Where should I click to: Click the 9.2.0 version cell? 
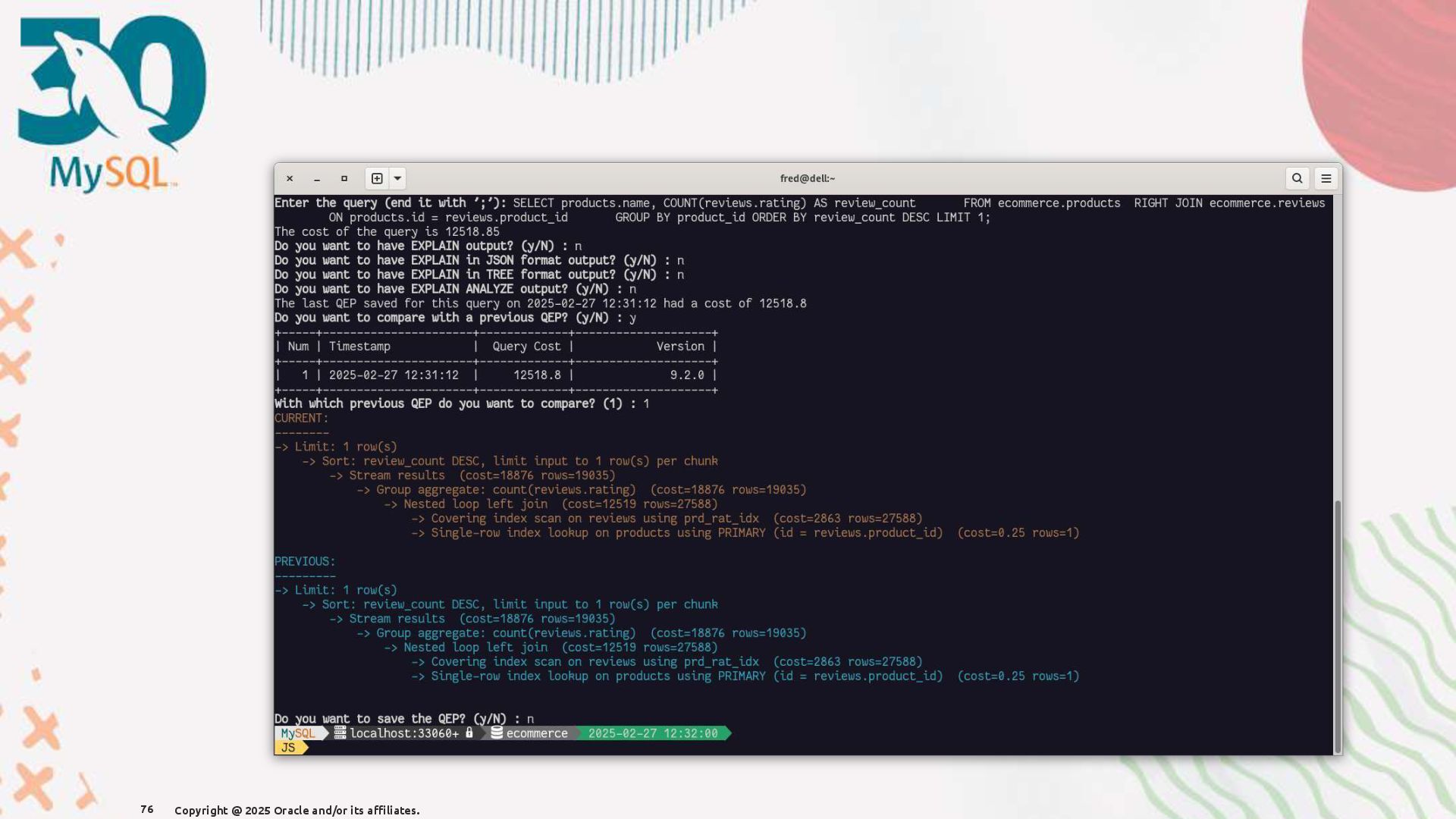click(687, 375)
